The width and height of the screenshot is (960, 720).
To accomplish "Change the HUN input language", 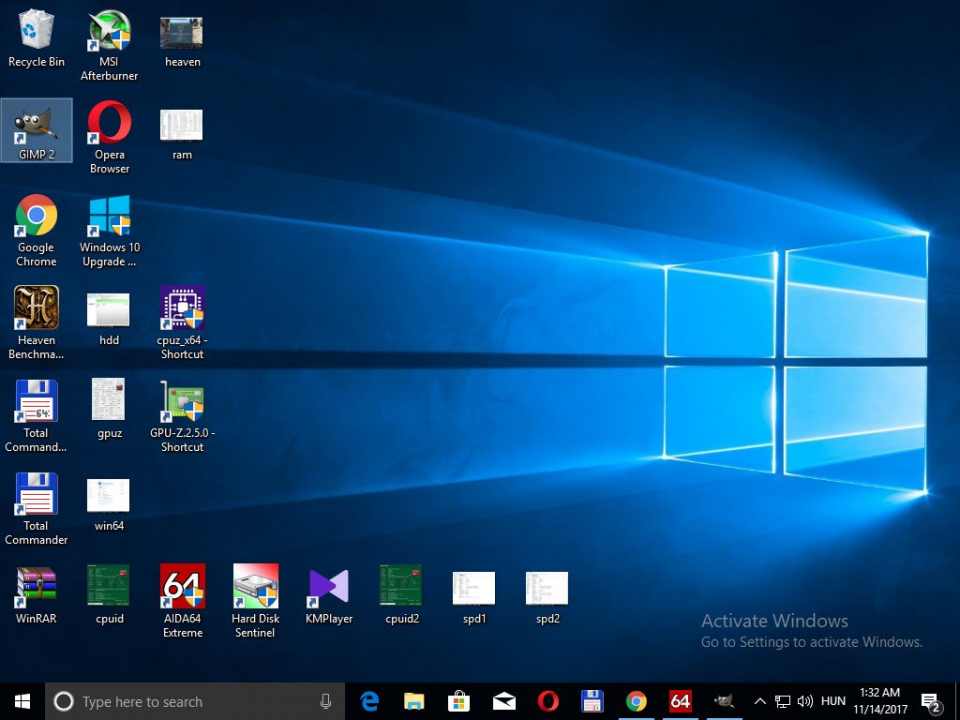I will click(x=833, y=701).
